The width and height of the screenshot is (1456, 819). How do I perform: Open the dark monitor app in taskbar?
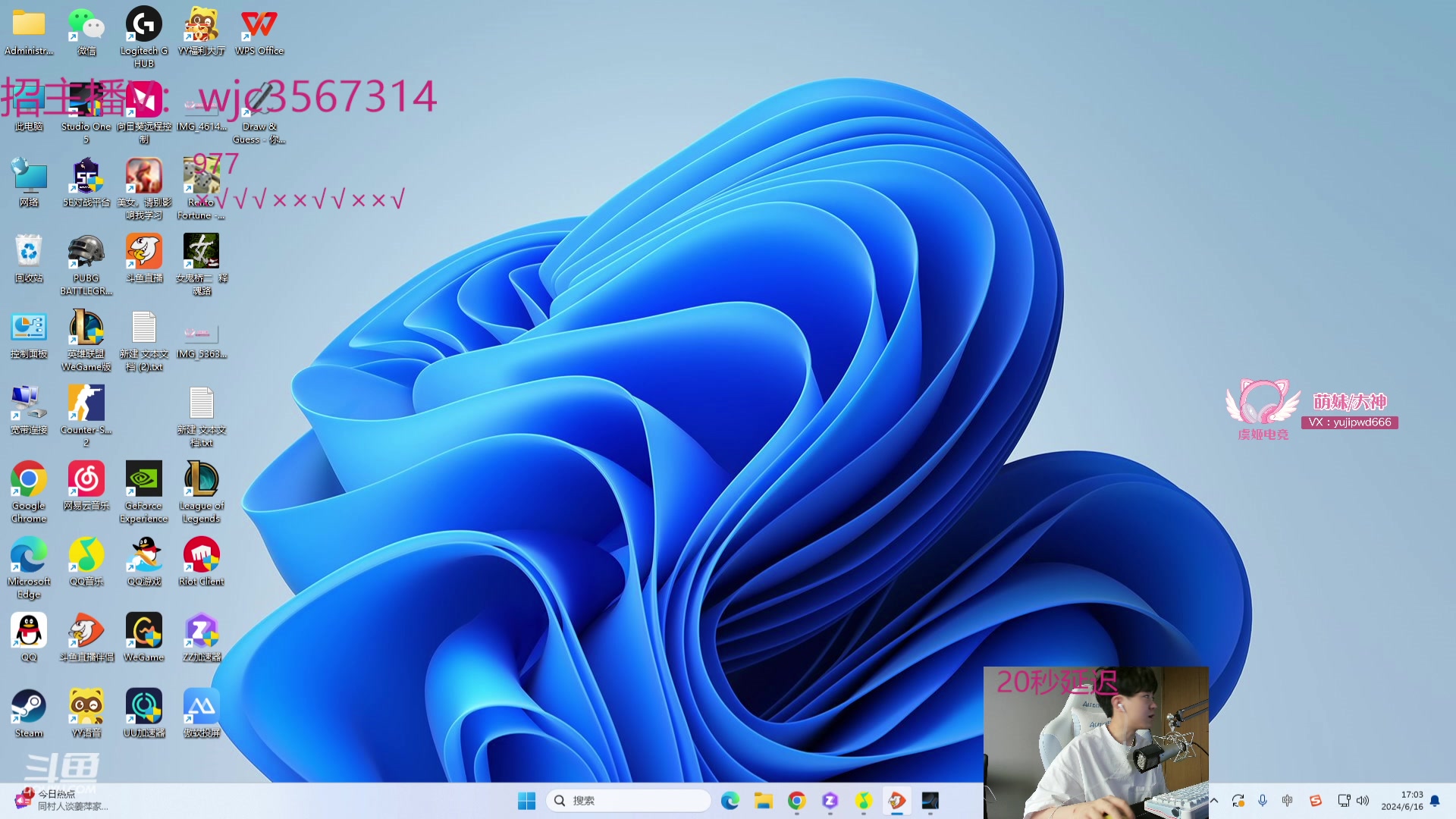click(930, 801)
